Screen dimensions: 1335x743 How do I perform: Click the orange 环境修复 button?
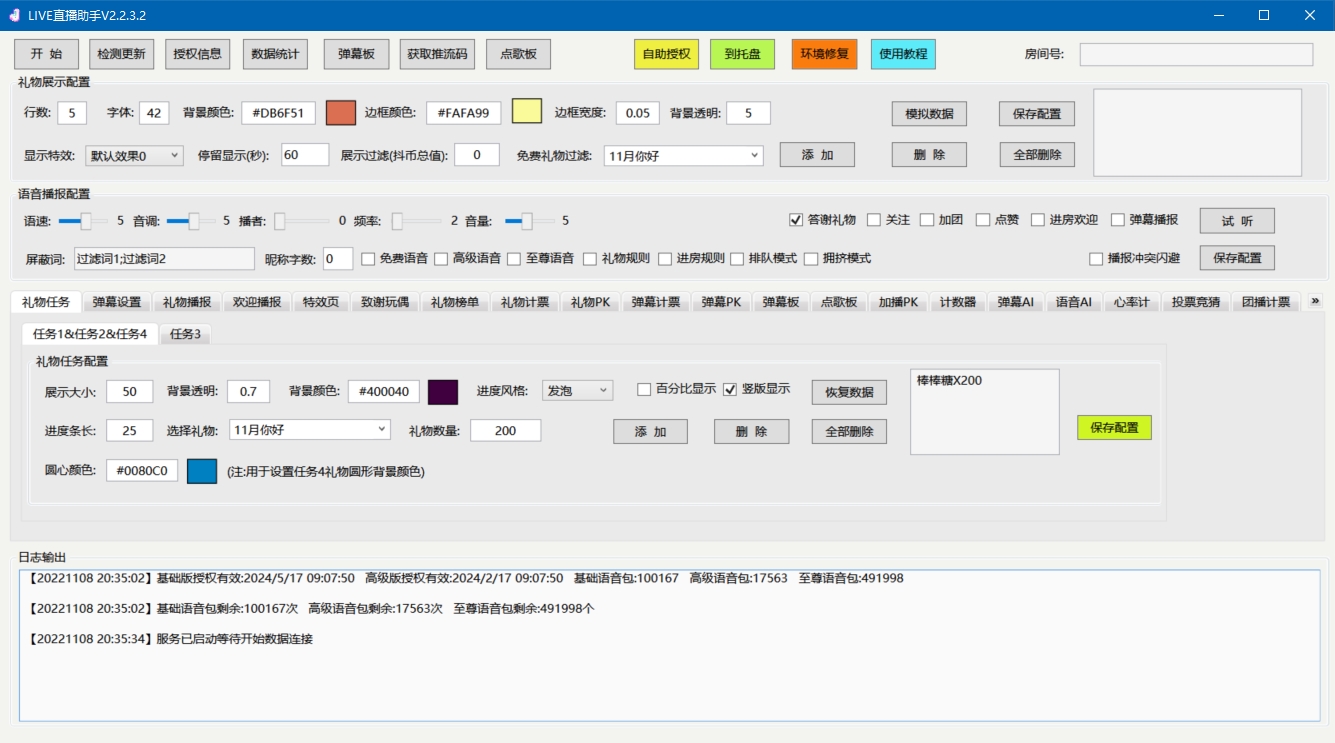pos(824,54)
